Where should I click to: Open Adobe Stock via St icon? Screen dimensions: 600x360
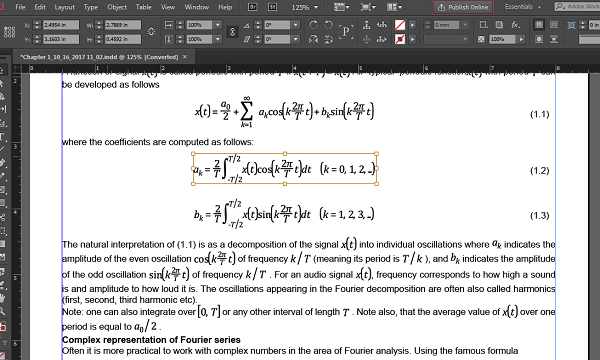(272, 7)
